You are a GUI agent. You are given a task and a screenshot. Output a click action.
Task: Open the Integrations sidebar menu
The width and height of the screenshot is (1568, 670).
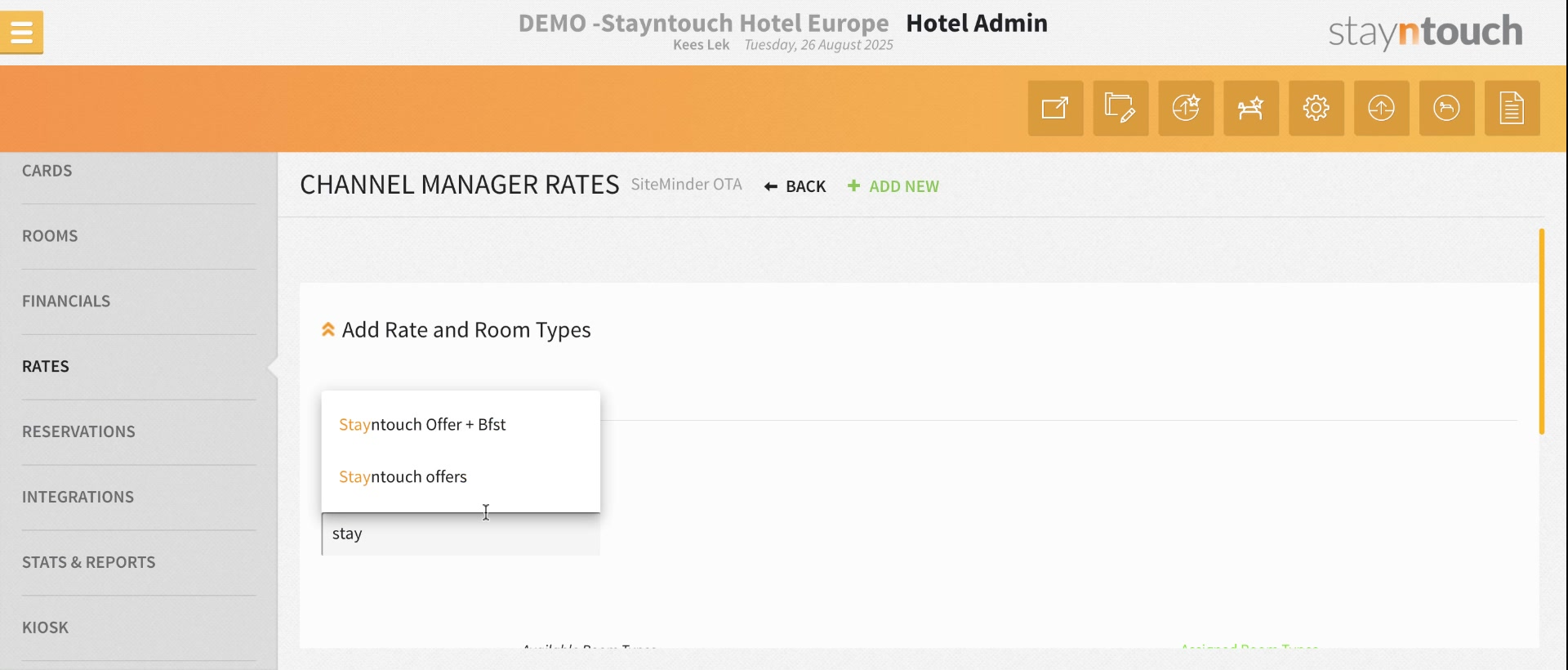[x=78, y=498]
